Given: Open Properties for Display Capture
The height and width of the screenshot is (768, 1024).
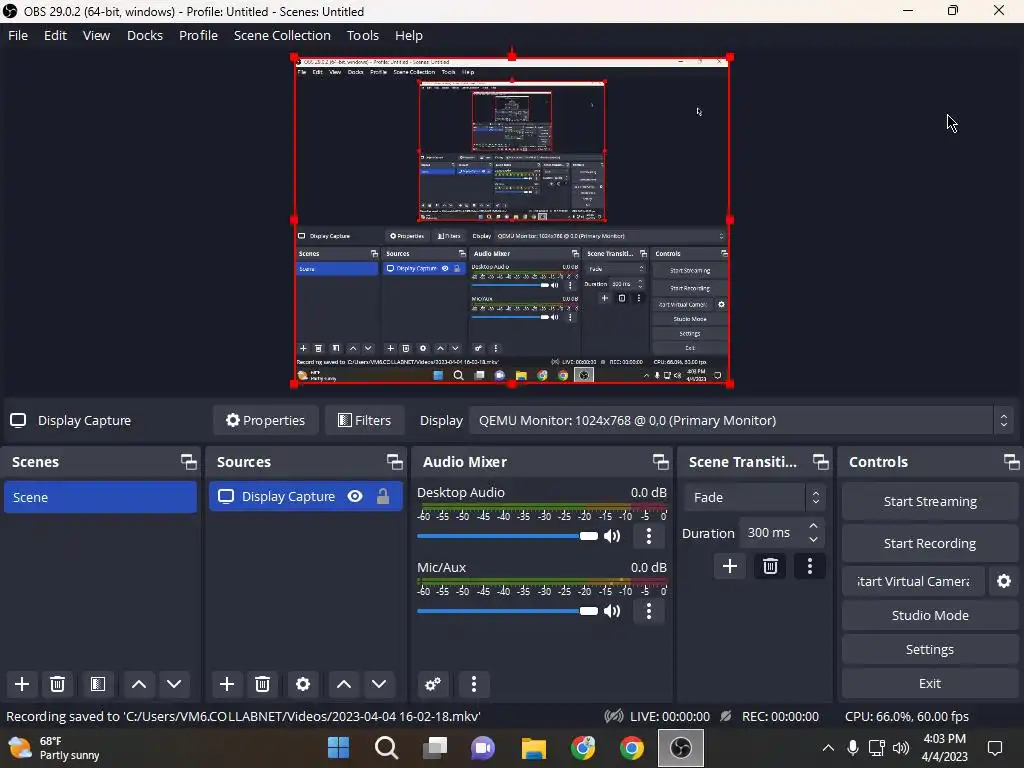Looking at the screenshot, I should pos(266,421).
